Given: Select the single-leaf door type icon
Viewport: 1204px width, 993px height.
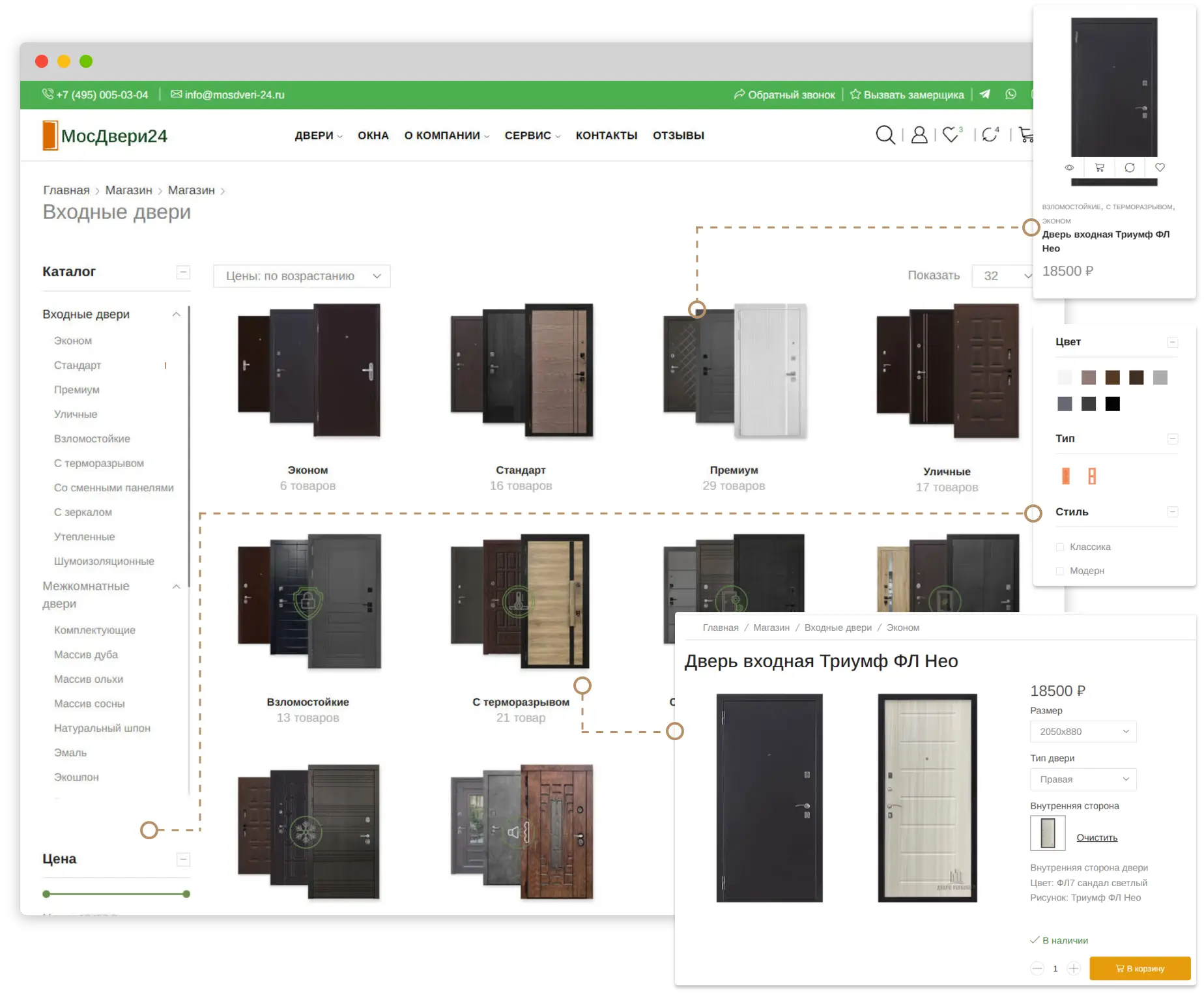Looking at the screenshot, I should (x=1066, y=476).
